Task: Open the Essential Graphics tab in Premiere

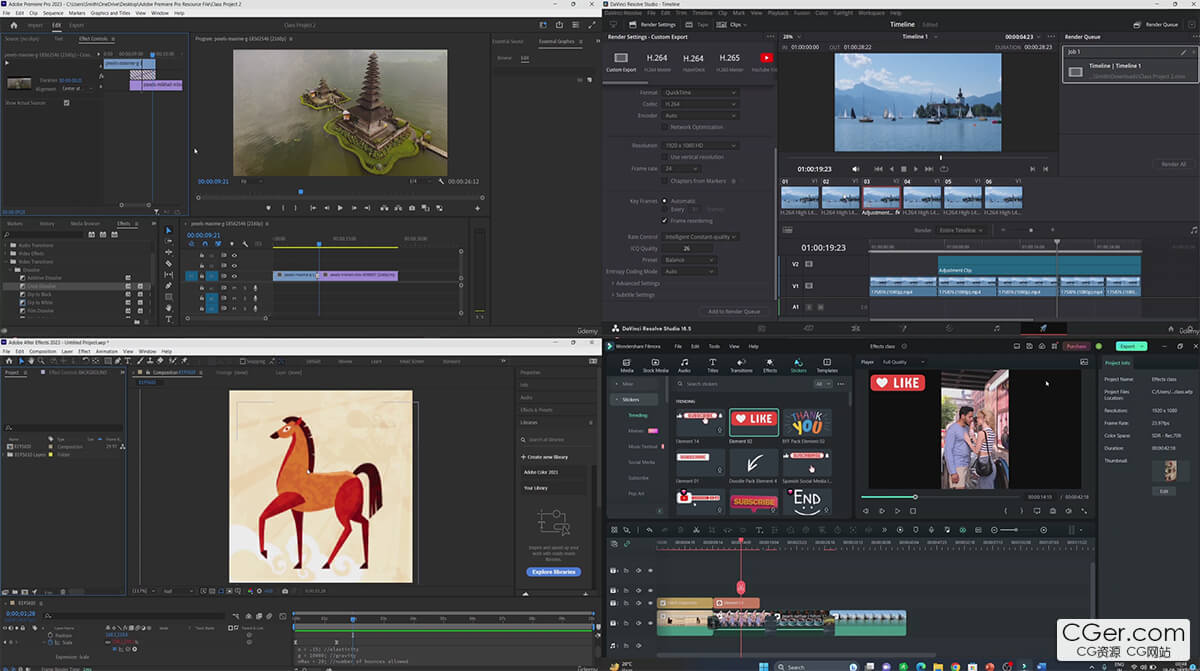Action: (556, 41)
